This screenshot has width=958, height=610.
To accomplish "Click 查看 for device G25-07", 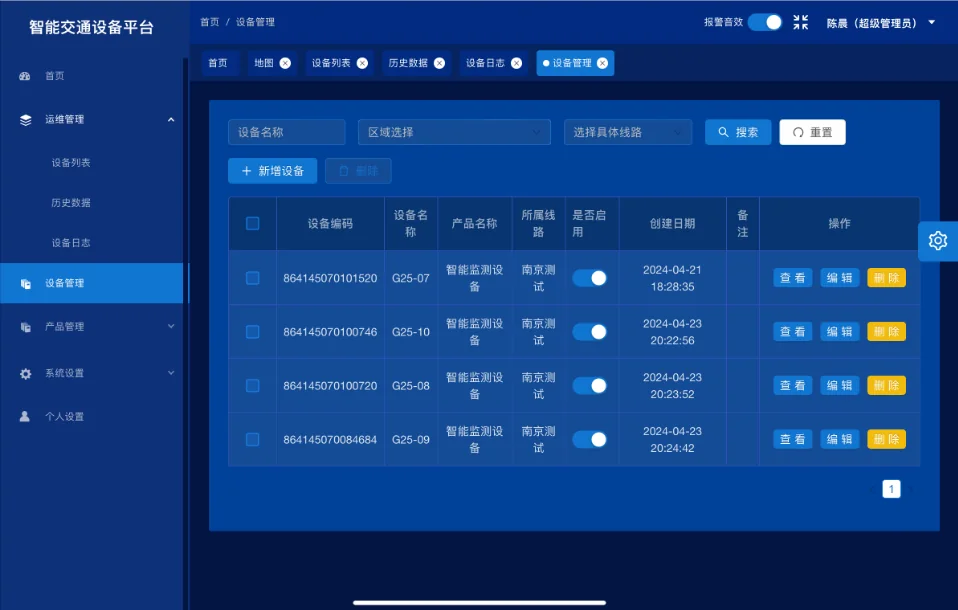I will 792,278.
